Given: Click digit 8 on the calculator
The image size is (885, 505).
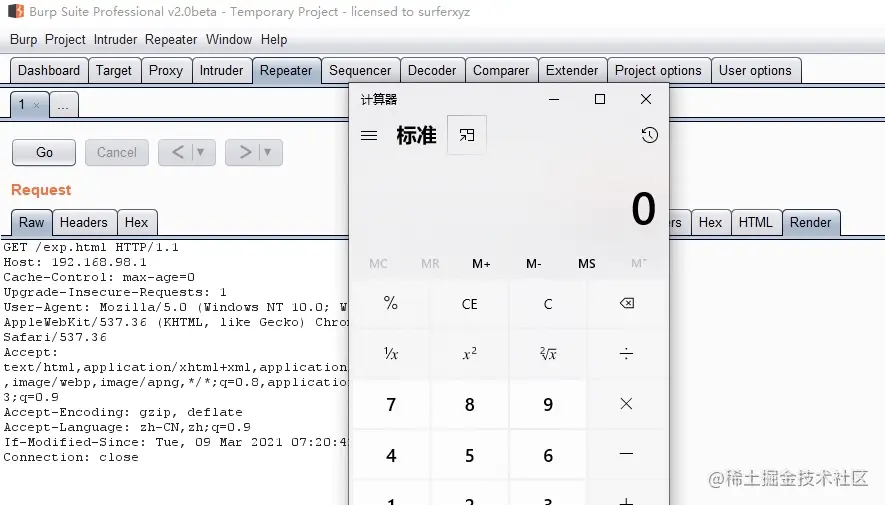Looking at the screenshot, I should pyautogui.click(x=470, y=404).
